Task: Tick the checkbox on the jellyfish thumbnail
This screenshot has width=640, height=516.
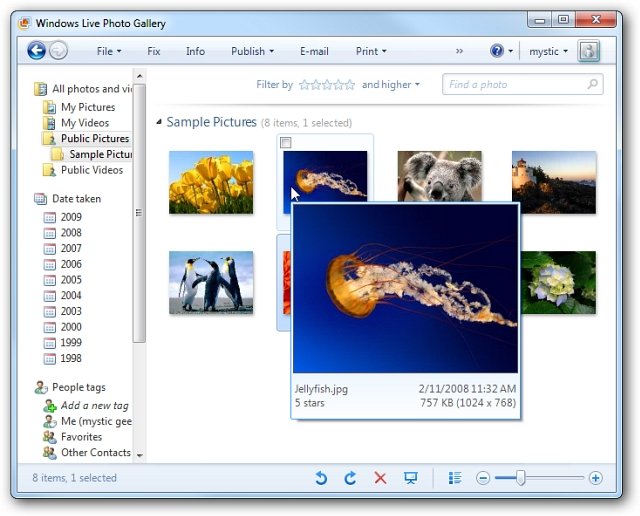Action: (x=288, y=144)
